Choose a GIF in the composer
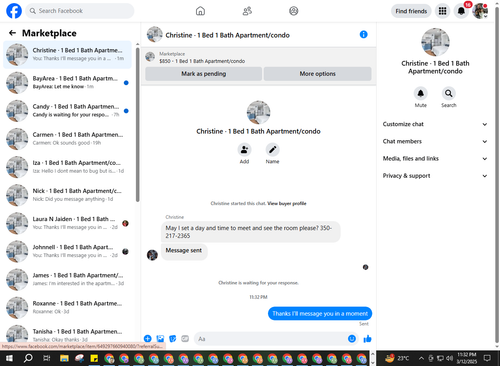This screenshot has height=366, width=500. [x=185, y=339]
